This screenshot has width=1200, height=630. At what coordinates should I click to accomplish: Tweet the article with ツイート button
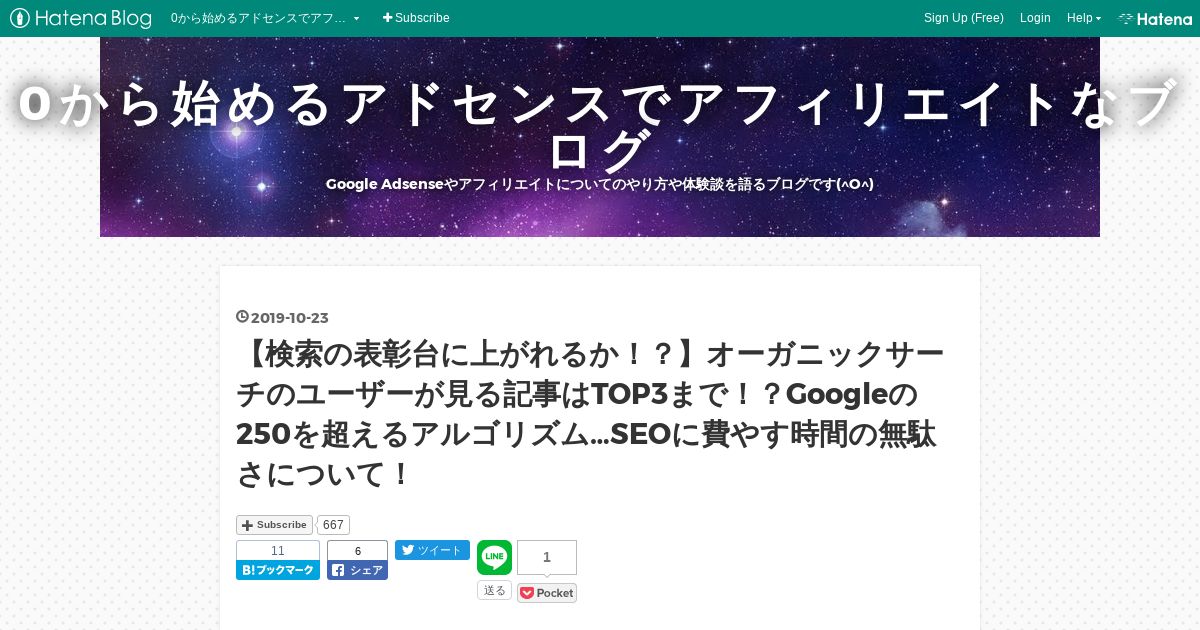coord(432,550)
